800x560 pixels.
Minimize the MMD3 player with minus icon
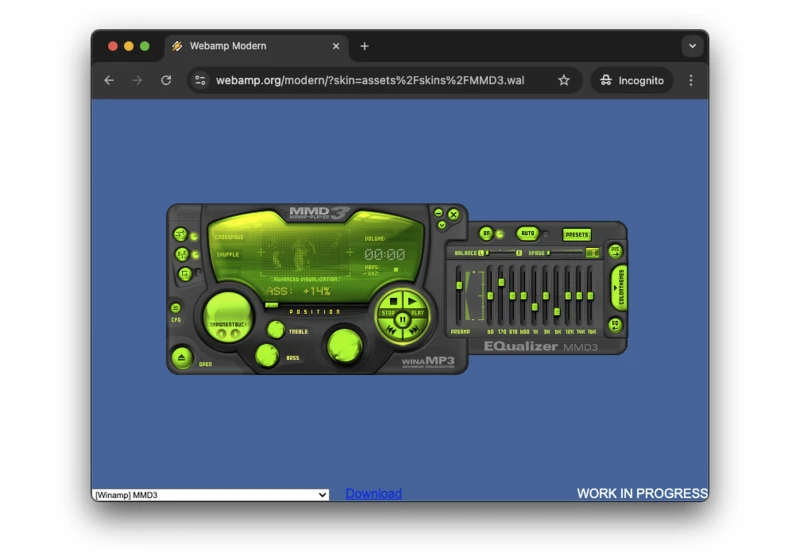point(438,213)
